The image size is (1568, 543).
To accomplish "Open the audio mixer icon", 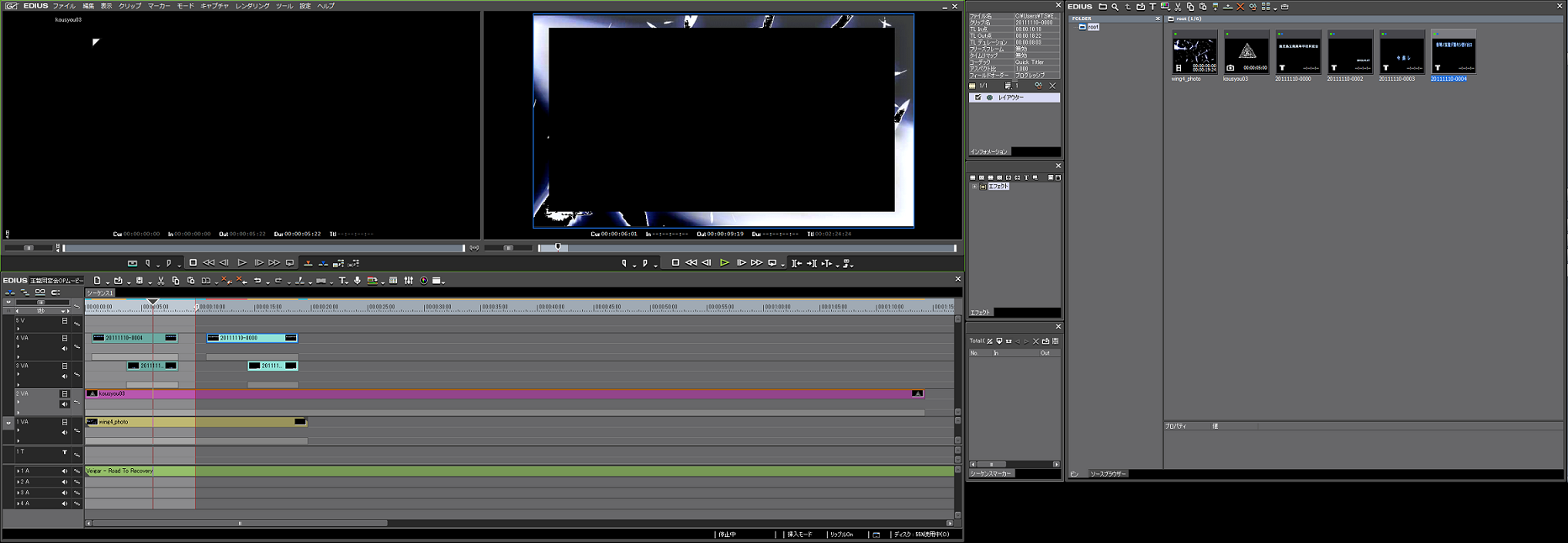I will pos(409,281).
